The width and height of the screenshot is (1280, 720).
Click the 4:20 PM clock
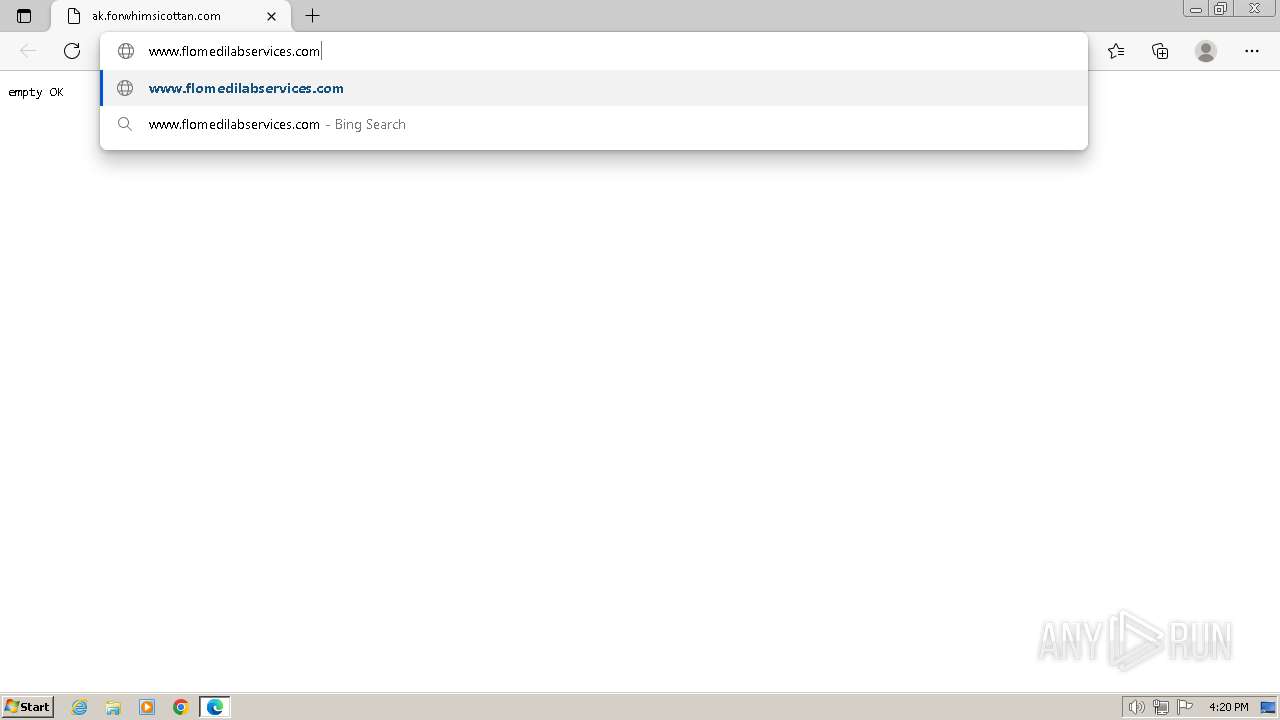[x=1228, y=707]
